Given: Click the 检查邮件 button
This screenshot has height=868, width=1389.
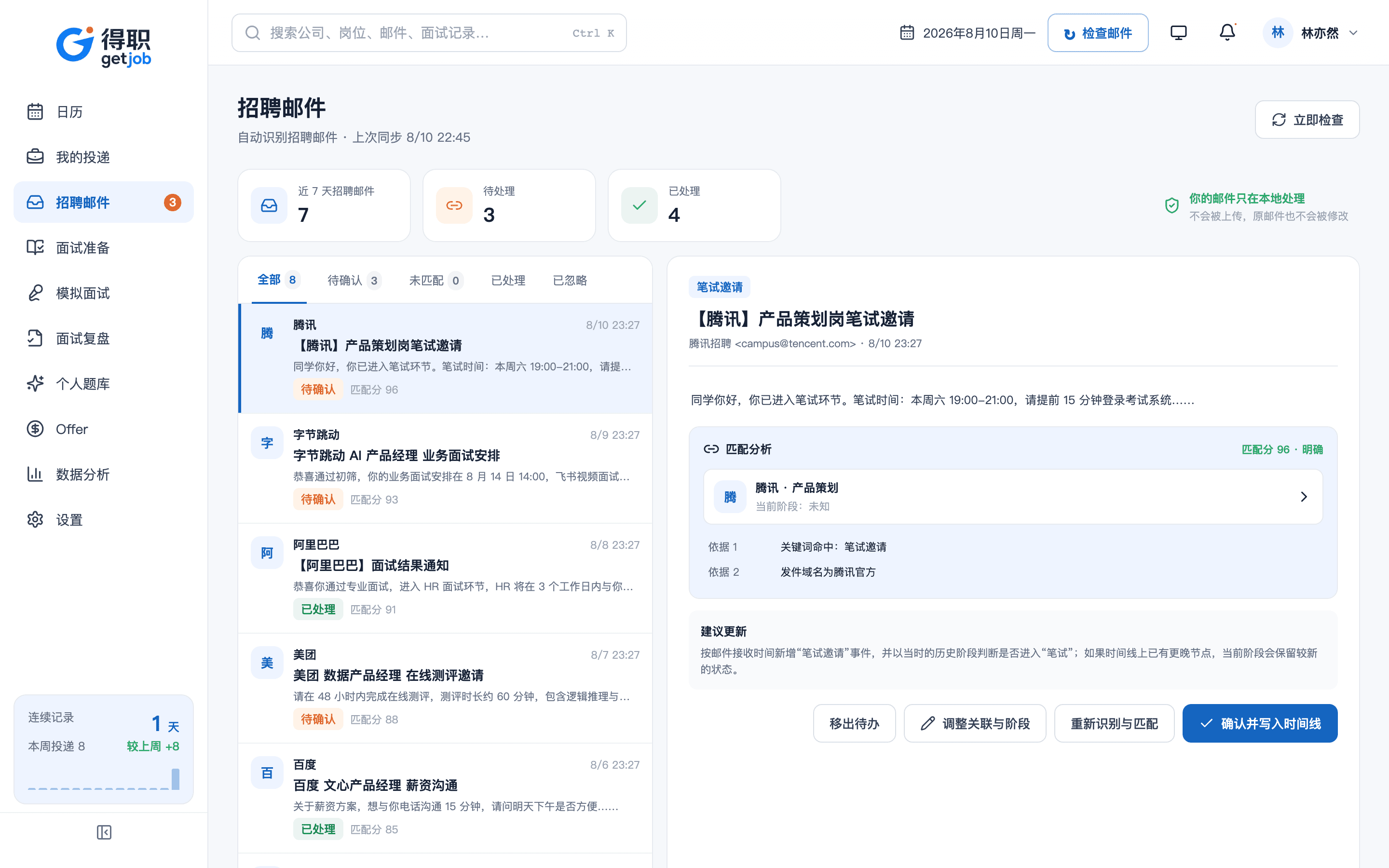Looking at the screenshot, I should [x=1097, y=33].
